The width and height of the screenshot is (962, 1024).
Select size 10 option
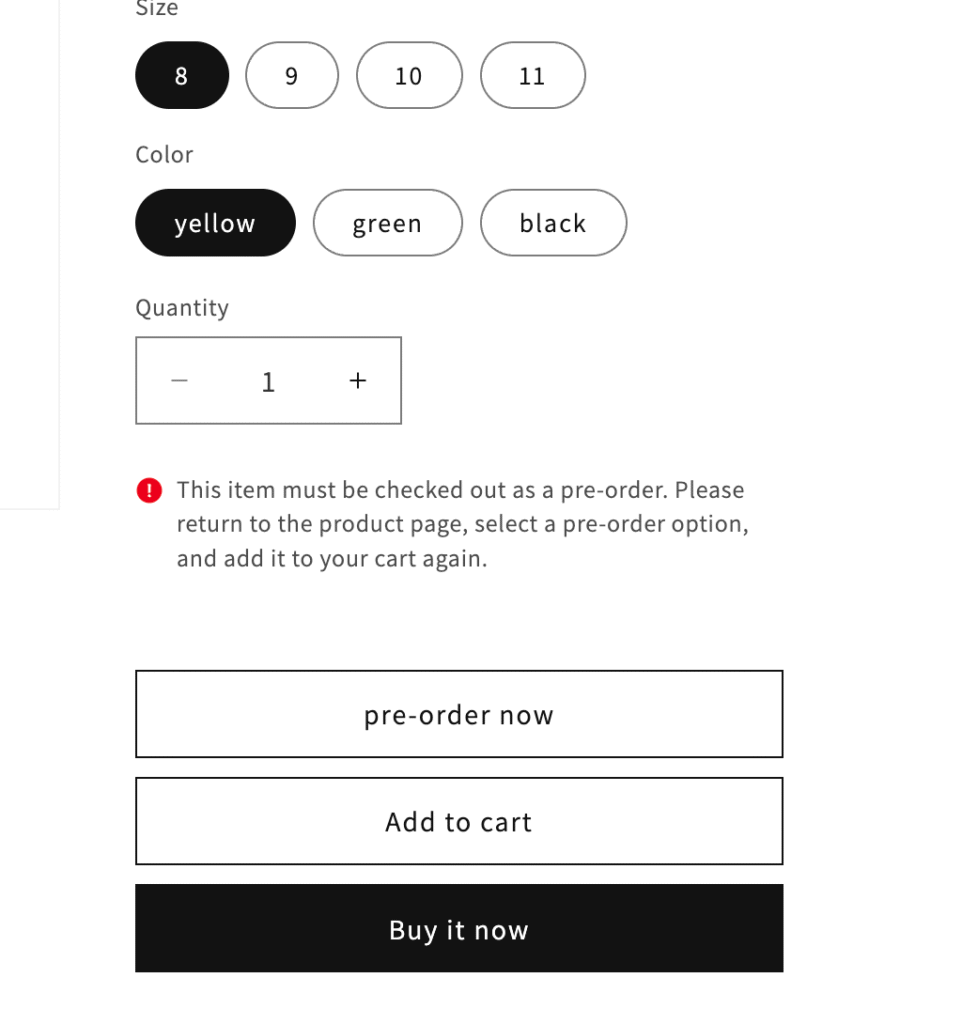pos(409,75)
